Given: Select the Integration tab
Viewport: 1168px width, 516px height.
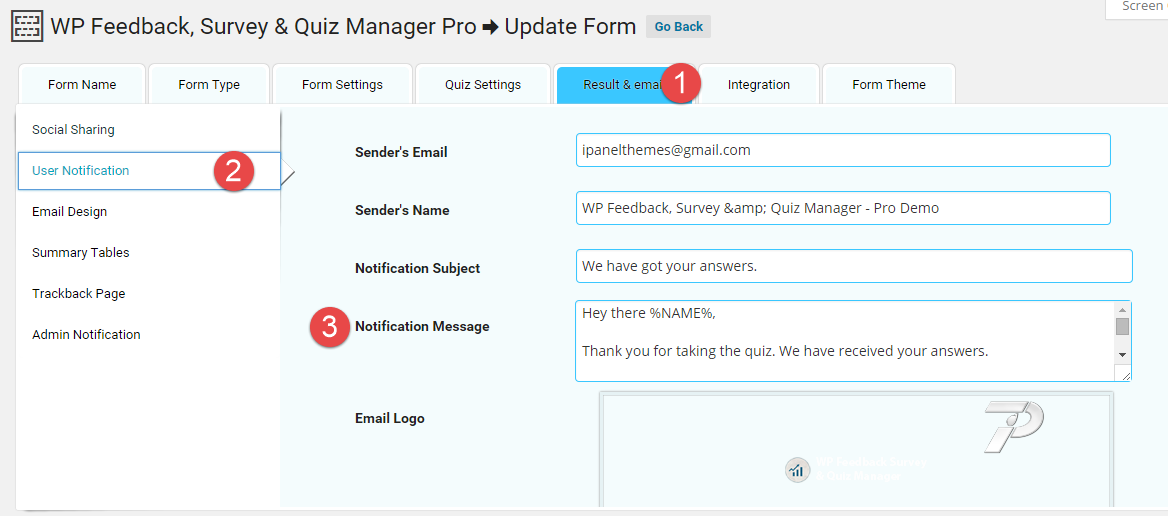Looking at the screenshot, I should (x=759, y=85).
